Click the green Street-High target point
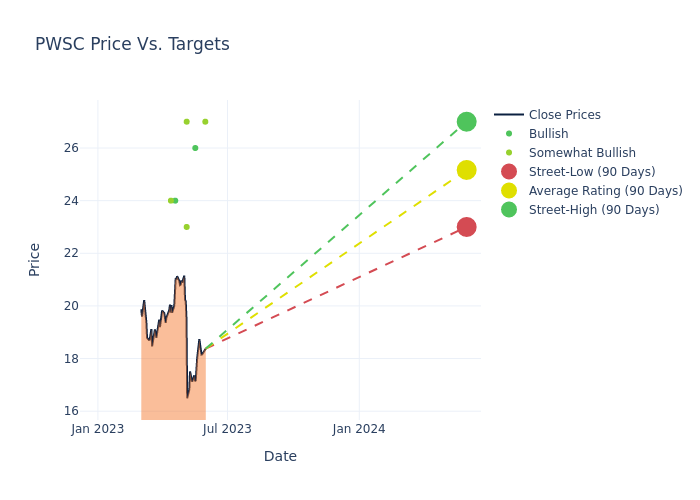Screen dimensions: 700x500 [466, 122]
